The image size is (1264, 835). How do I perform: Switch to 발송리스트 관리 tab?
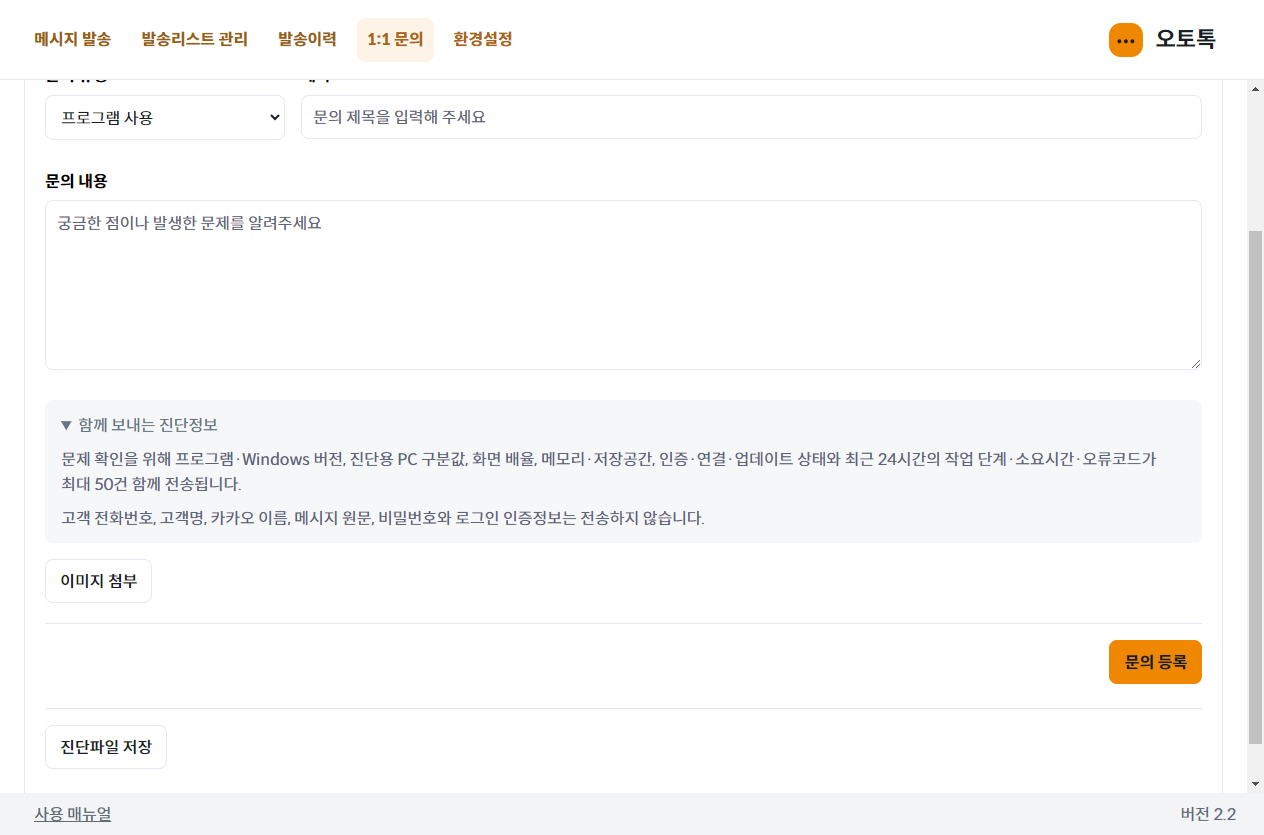click(x=195, y=40)
